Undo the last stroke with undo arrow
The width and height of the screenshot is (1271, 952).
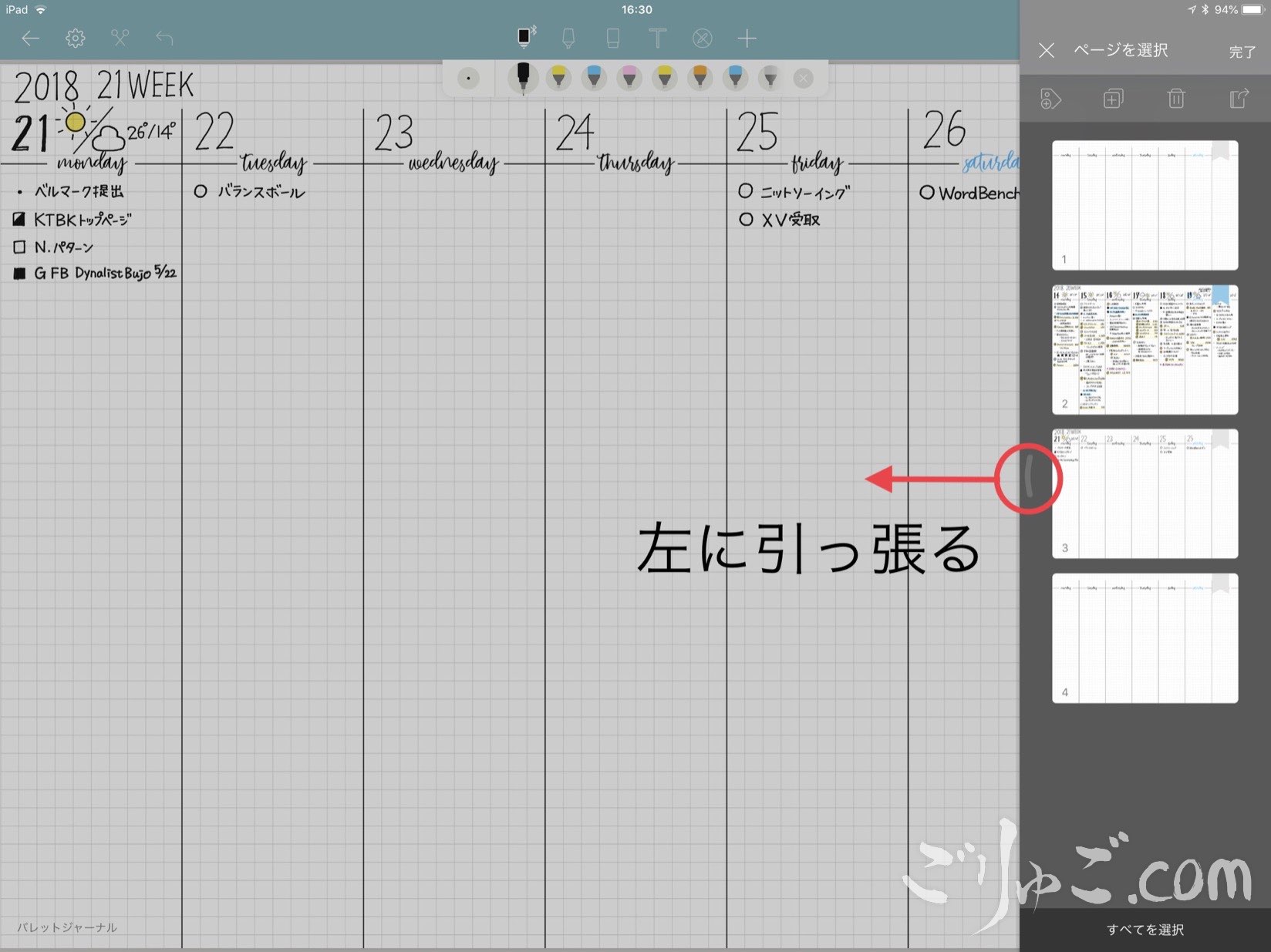164,38
